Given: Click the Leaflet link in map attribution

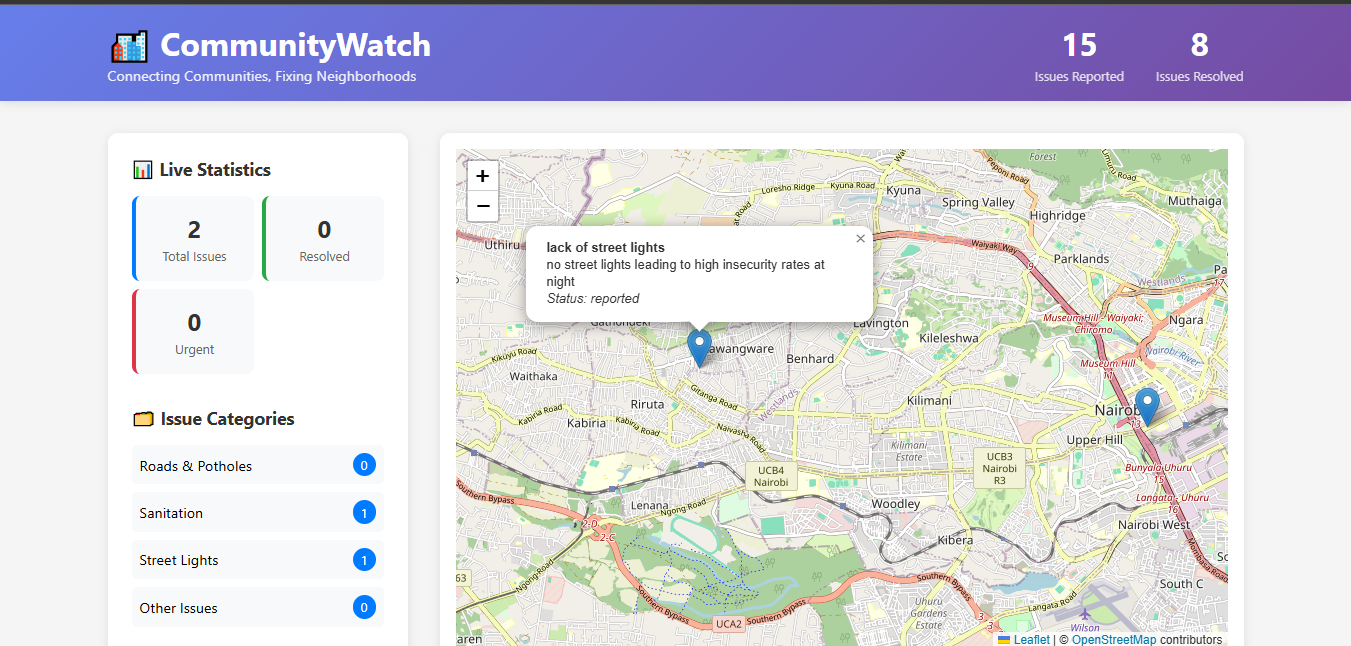Looking at the screenshot, I should point(1030,639).
